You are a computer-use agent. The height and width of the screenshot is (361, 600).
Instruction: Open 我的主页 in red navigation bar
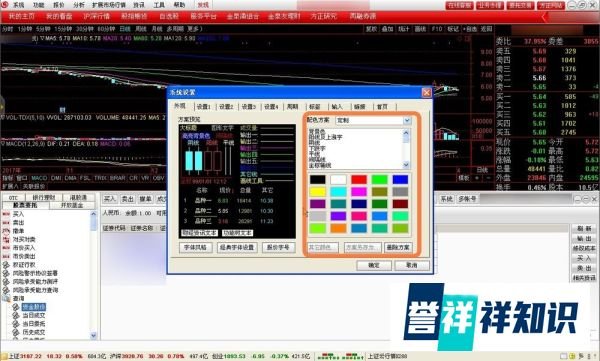click(x=22, y=16)
